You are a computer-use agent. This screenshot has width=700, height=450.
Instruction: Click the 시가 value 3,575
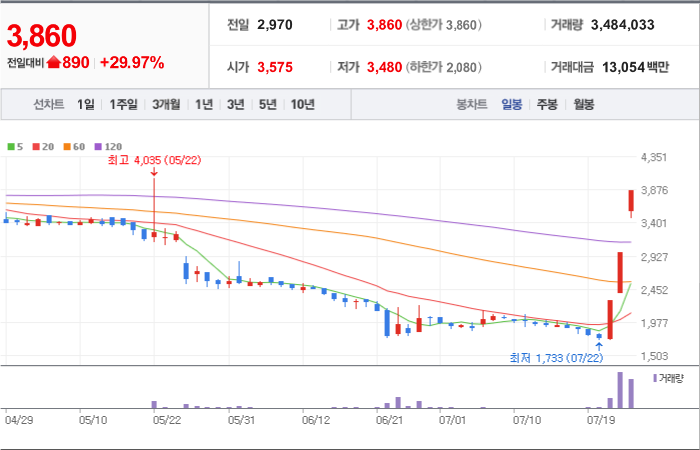(x=275, y=67)
